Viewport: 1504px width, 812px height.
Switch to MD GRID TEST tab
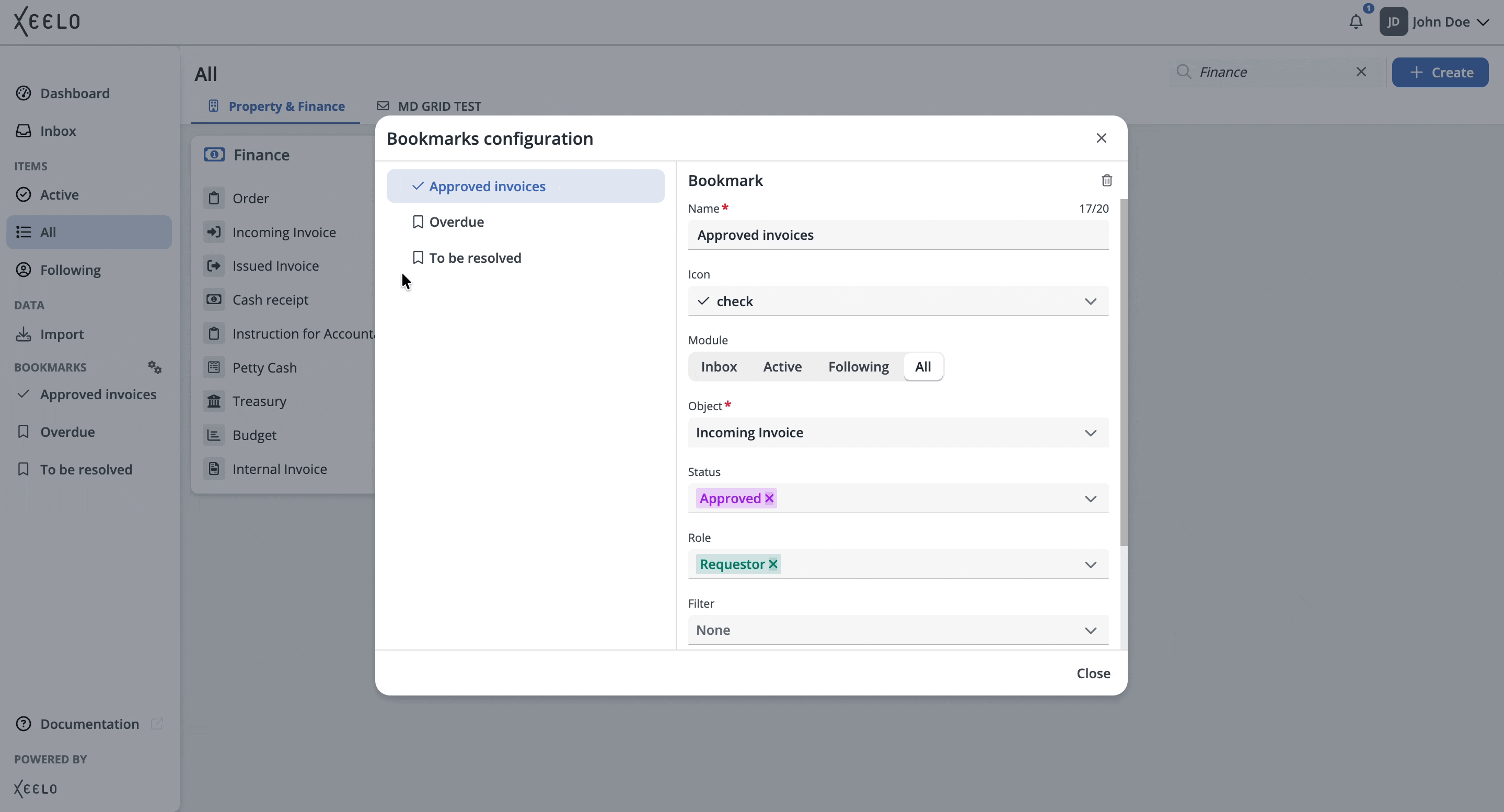click(x=429, y=106)
